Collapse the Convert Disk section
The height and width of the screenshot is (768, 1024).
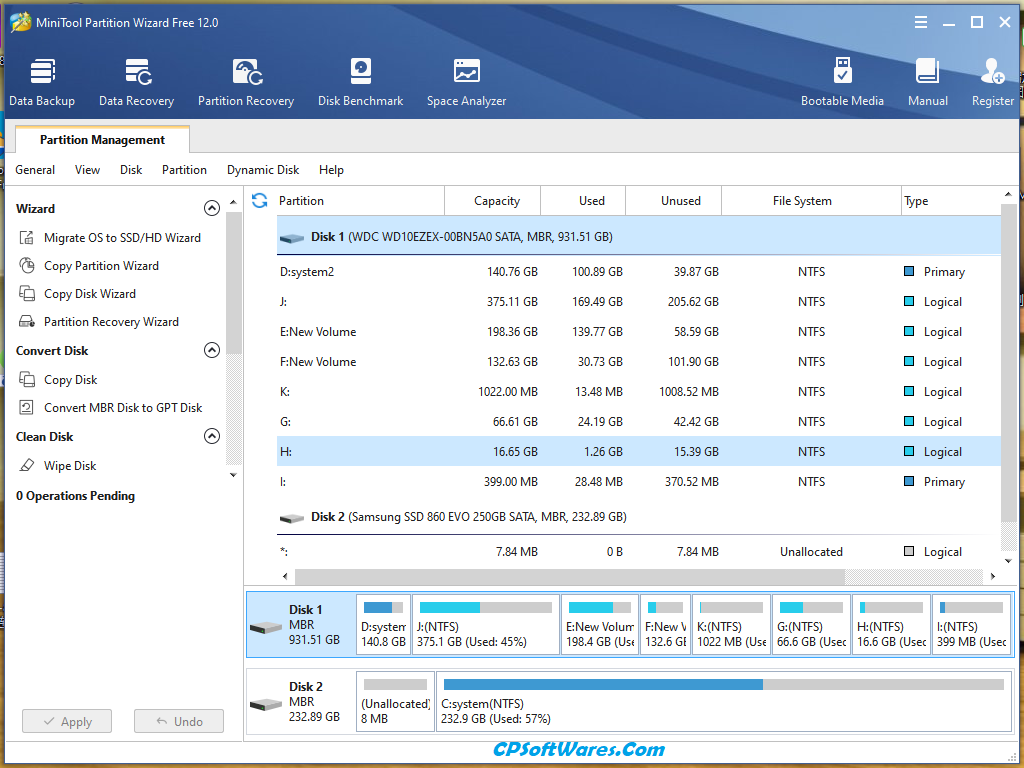click(x=212, y=350)
